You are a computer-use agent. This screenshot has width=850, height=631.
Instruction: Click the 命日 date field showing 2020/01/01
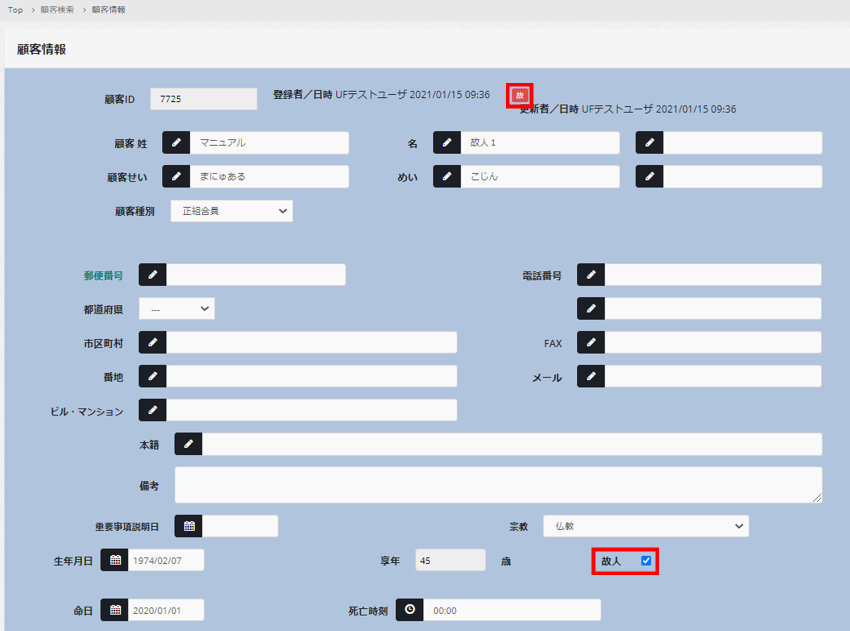click(165, 610)
